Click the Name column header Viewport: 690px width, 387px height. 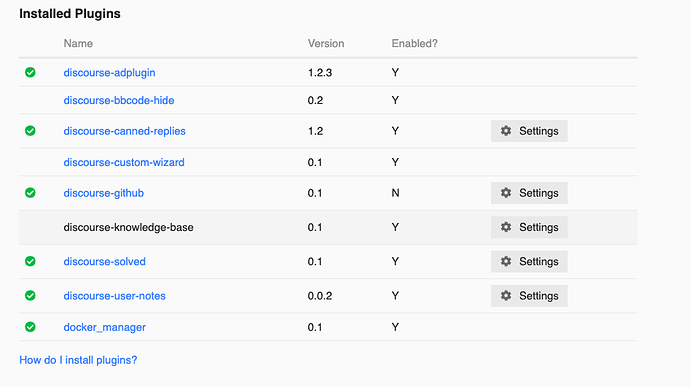point(78,43)
